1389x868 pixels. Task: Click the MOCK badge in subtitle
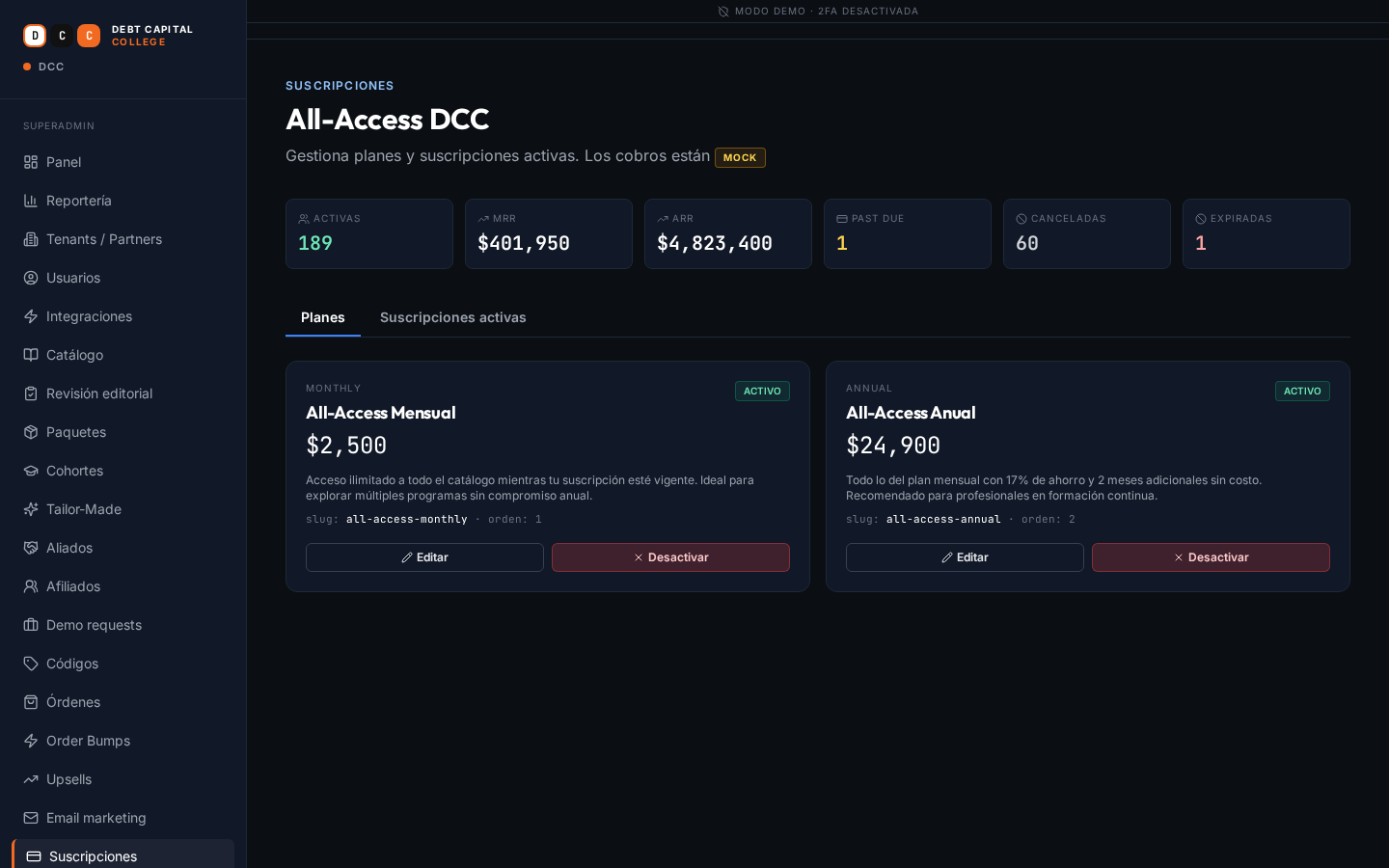click(x=740, y=157)
